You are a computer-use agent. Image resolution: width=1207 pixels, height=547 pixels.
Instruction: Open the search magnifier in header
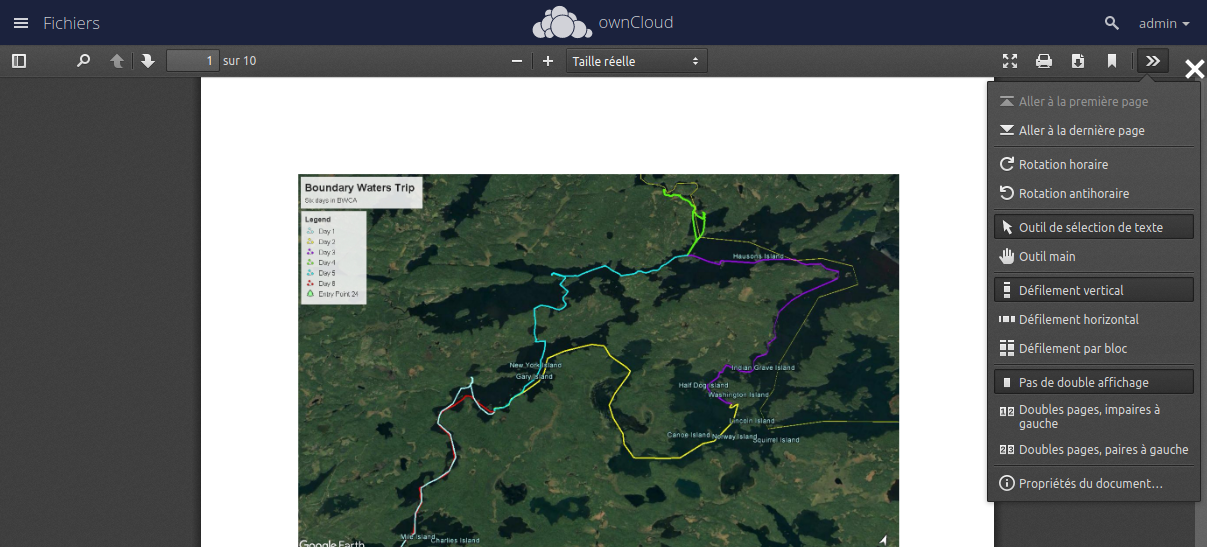[x=1112, y=23]
